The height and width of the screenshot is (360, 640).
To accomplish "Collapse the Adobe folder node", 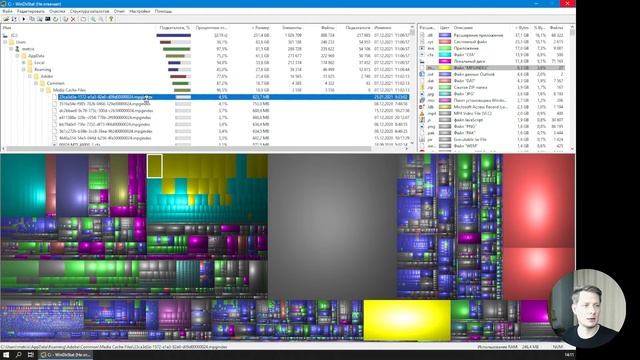I will 30,76.
